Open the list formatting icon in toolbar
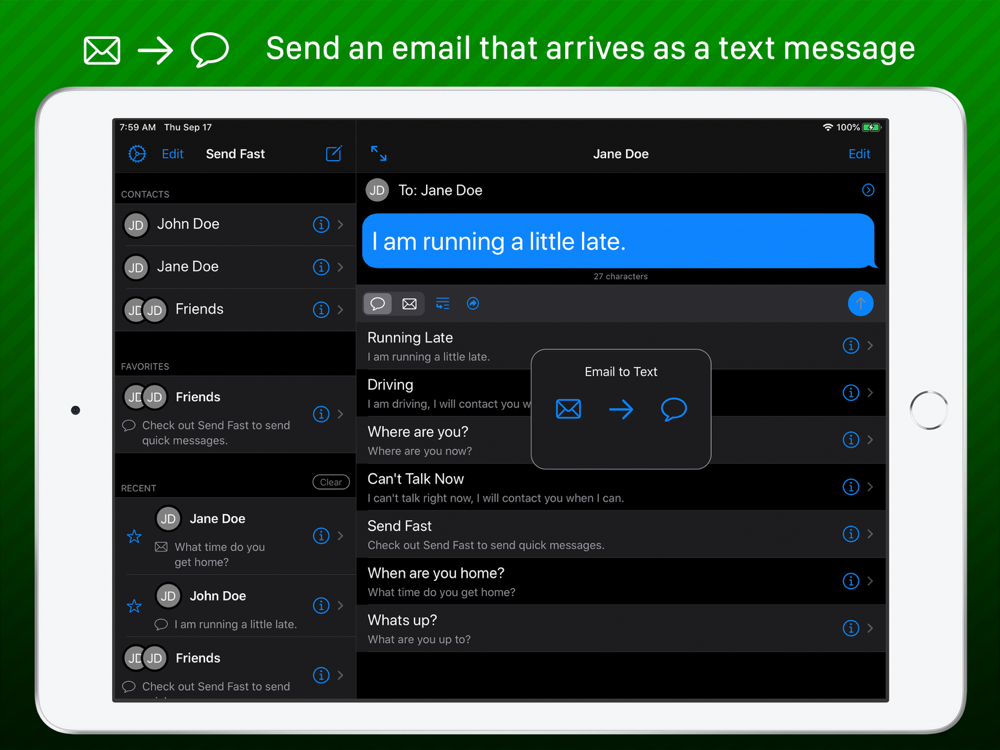The image size is (1000, 750). (x=443, y=304)
